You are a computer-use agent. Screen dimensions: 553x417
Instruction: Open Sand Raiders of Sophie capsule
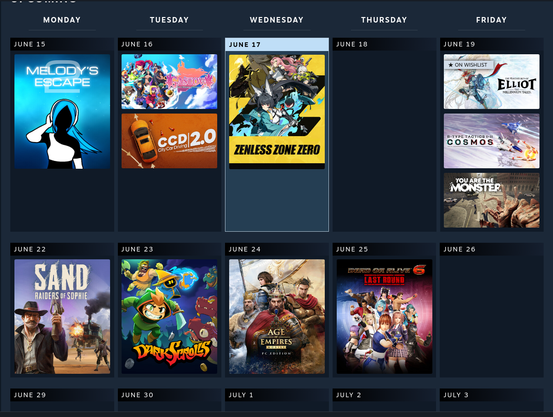(62, 316)
